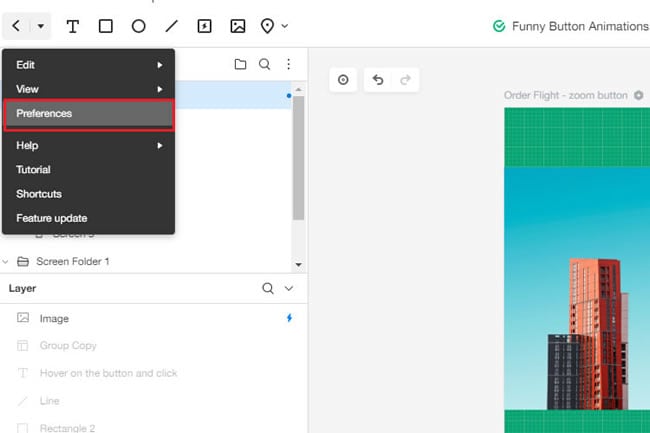
Task: Select the Ellipse shape tool
Action: [x=138, y=26]
